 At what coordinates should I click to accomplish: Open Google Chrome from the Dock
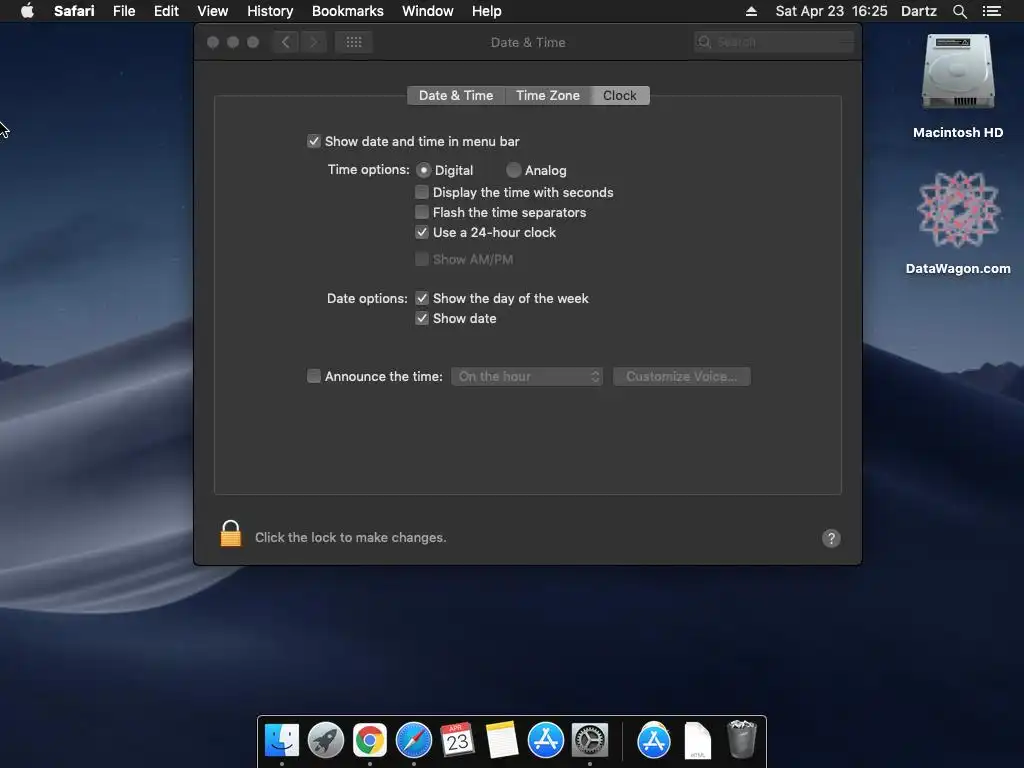pos(370,740)
